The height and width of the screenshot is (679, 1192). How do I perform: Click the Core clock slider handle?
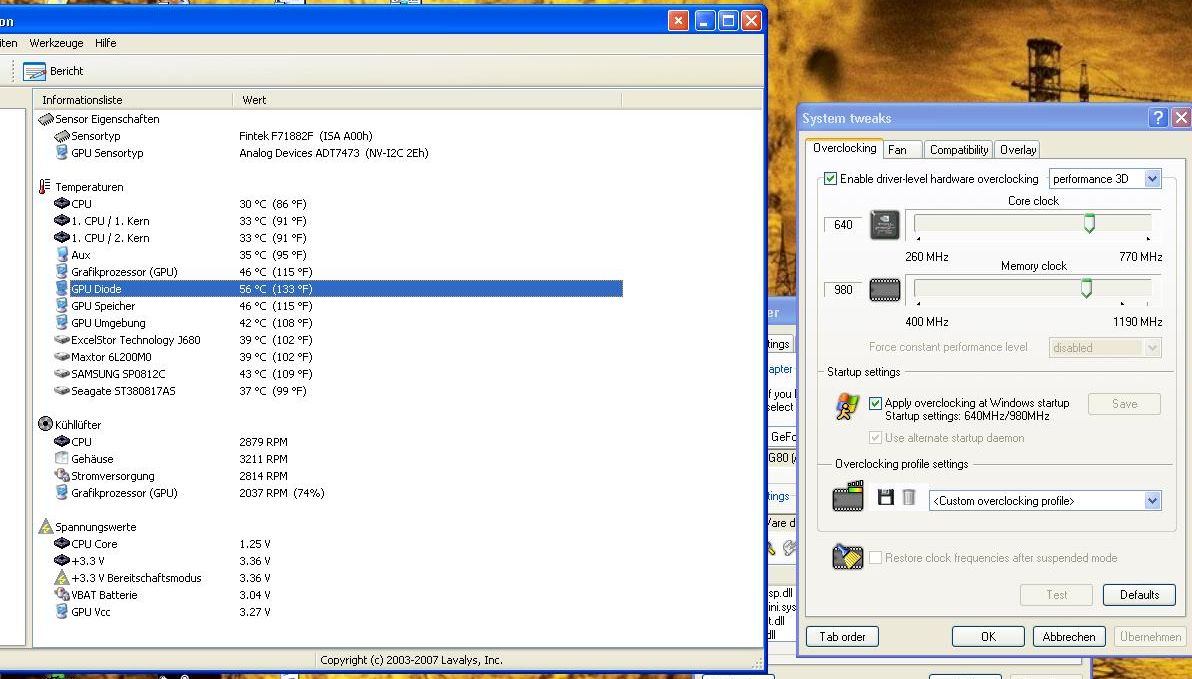1089,224
